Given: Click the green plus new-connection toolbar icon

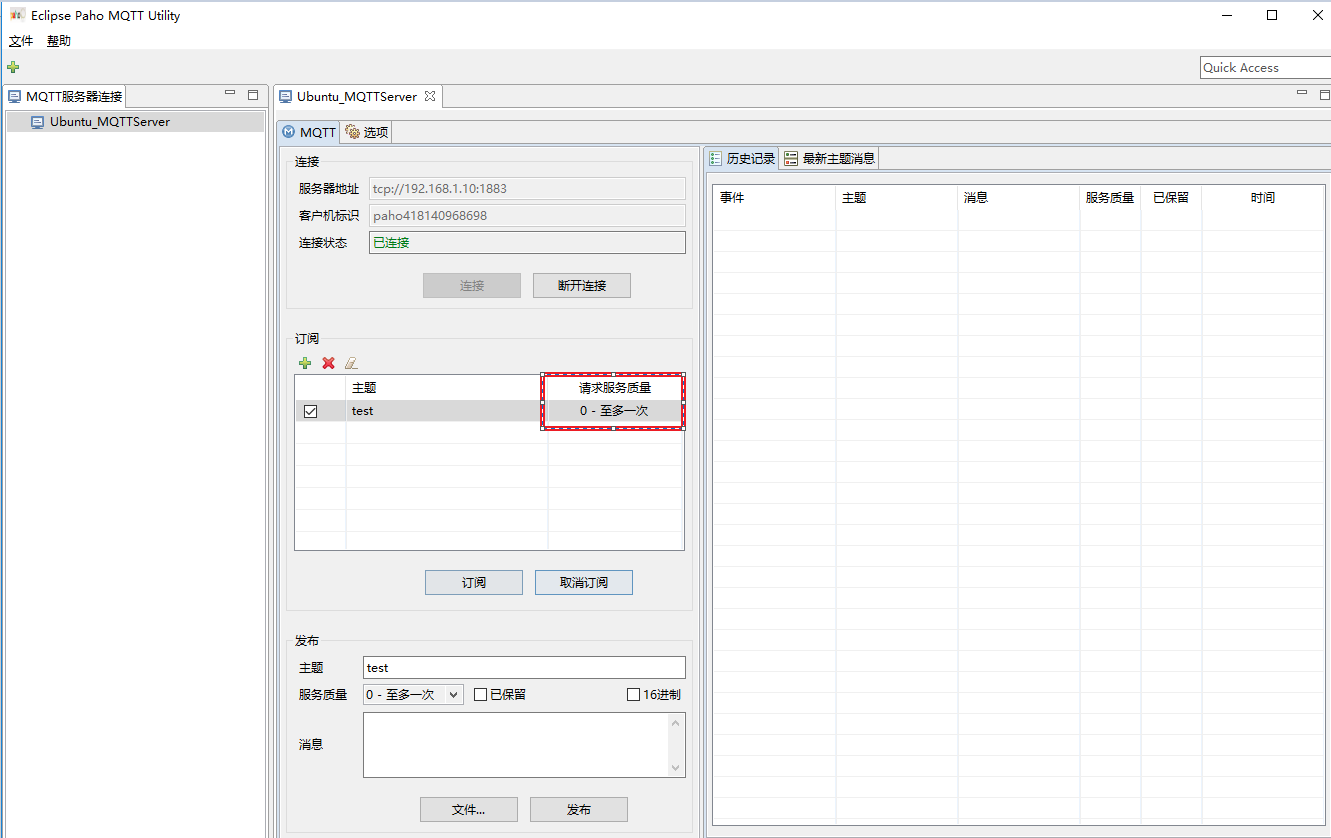Looking at the screenshot, I should [13, 67].
